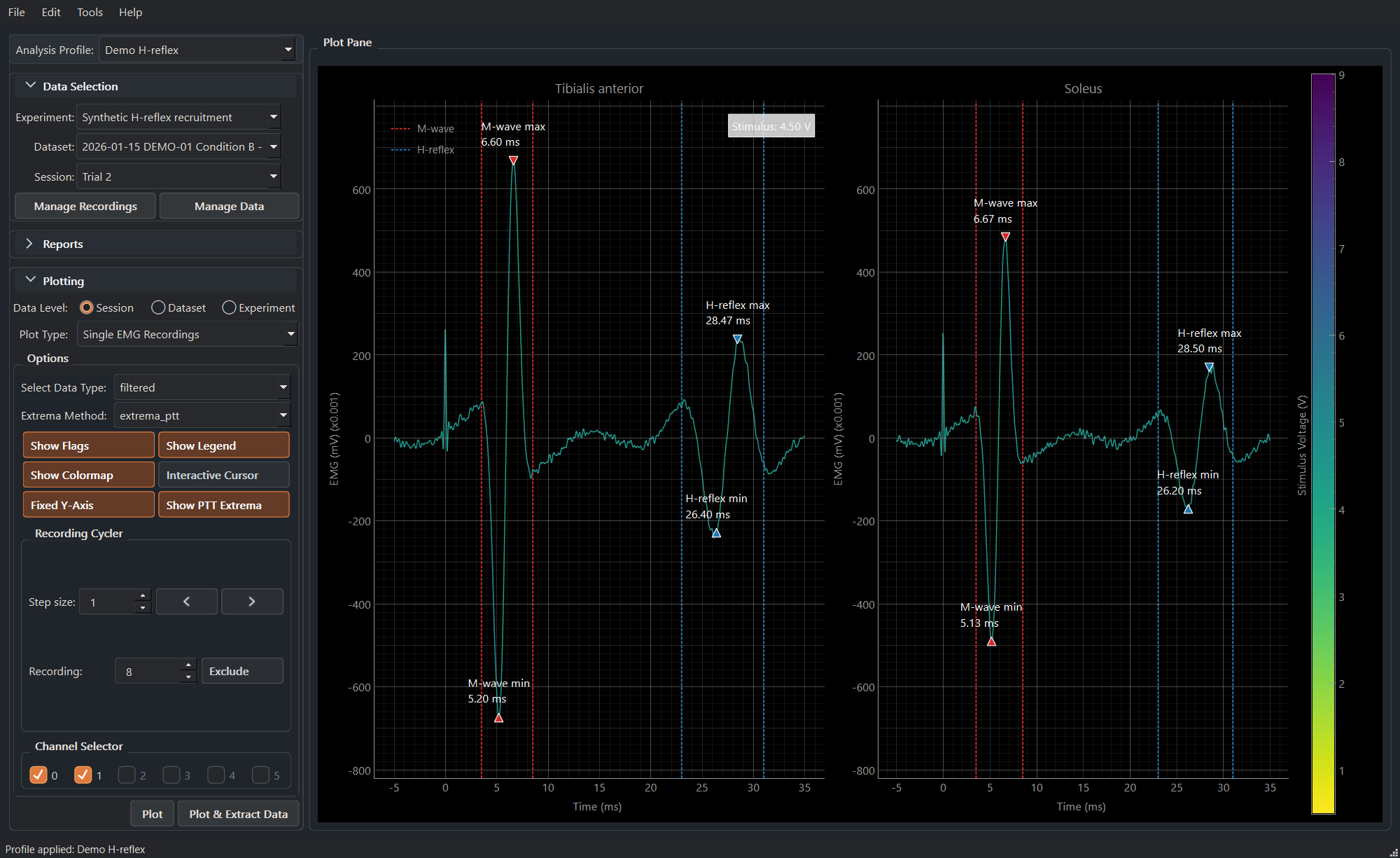Toggle Show Legend button

point(224,445)
